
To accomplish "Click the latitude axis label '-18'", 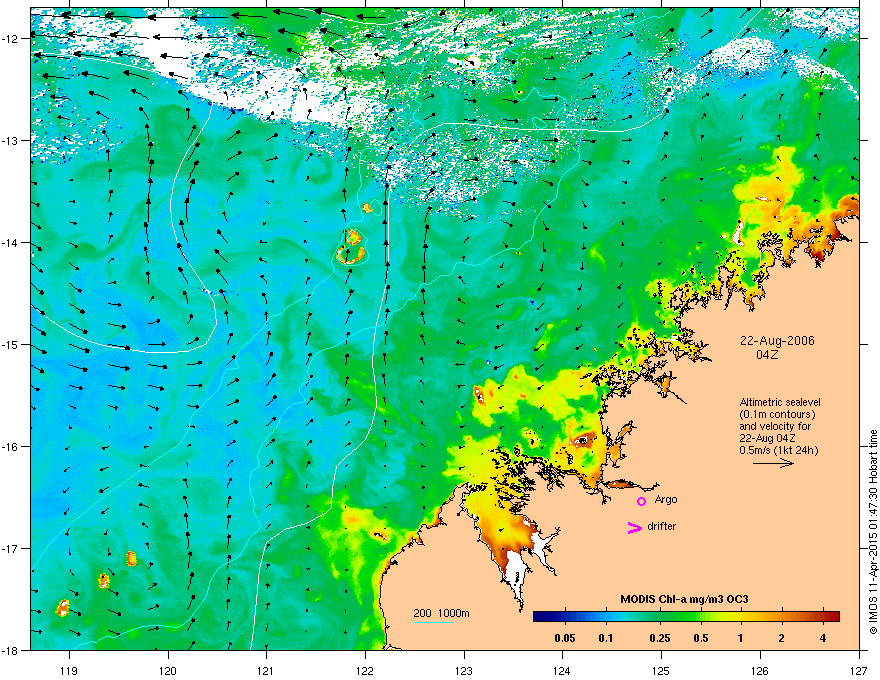I will point(10,650).
